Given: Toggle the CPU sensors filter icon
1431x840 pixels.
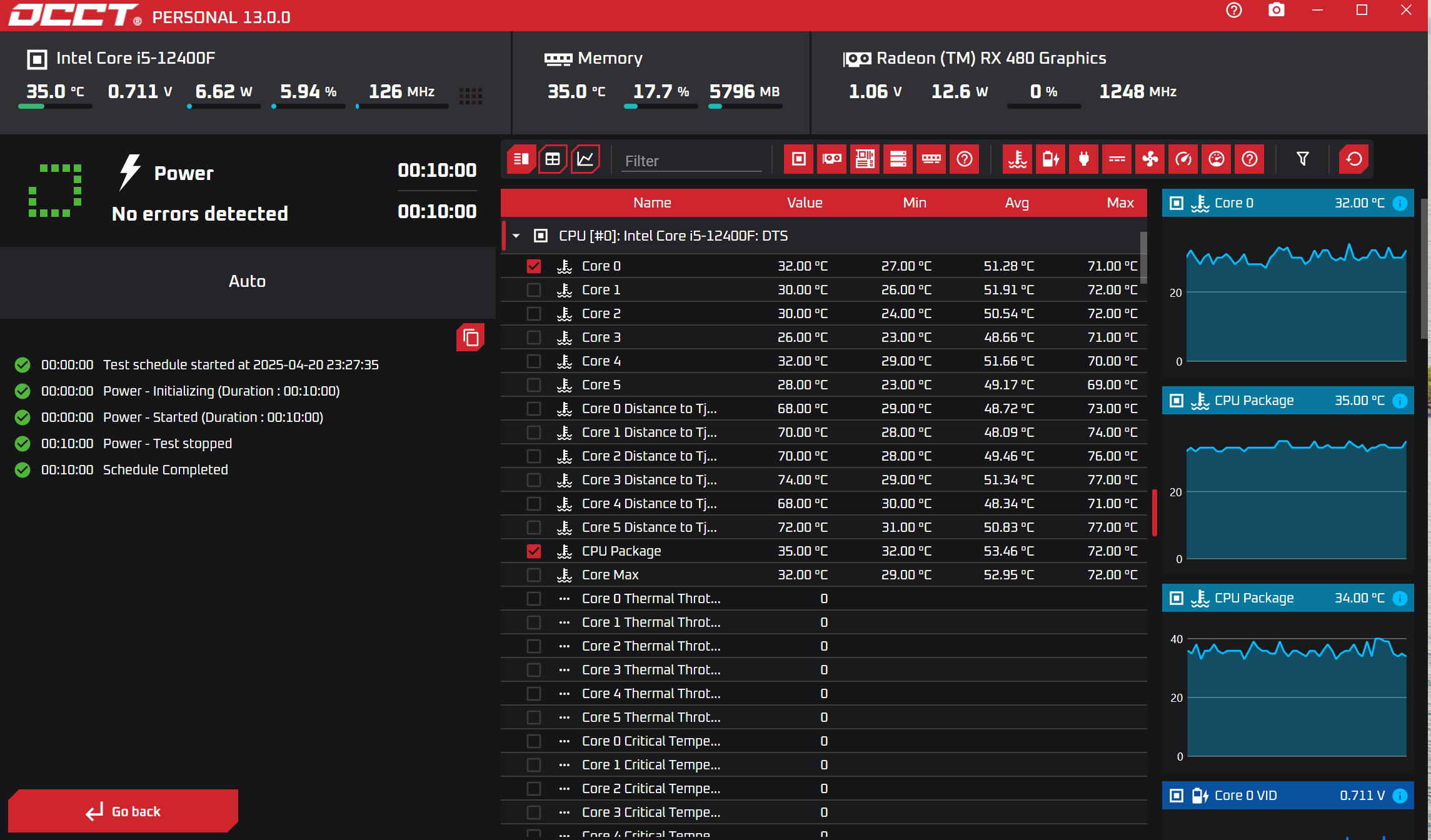Looking at the screenshot, I should pos(798,159).
